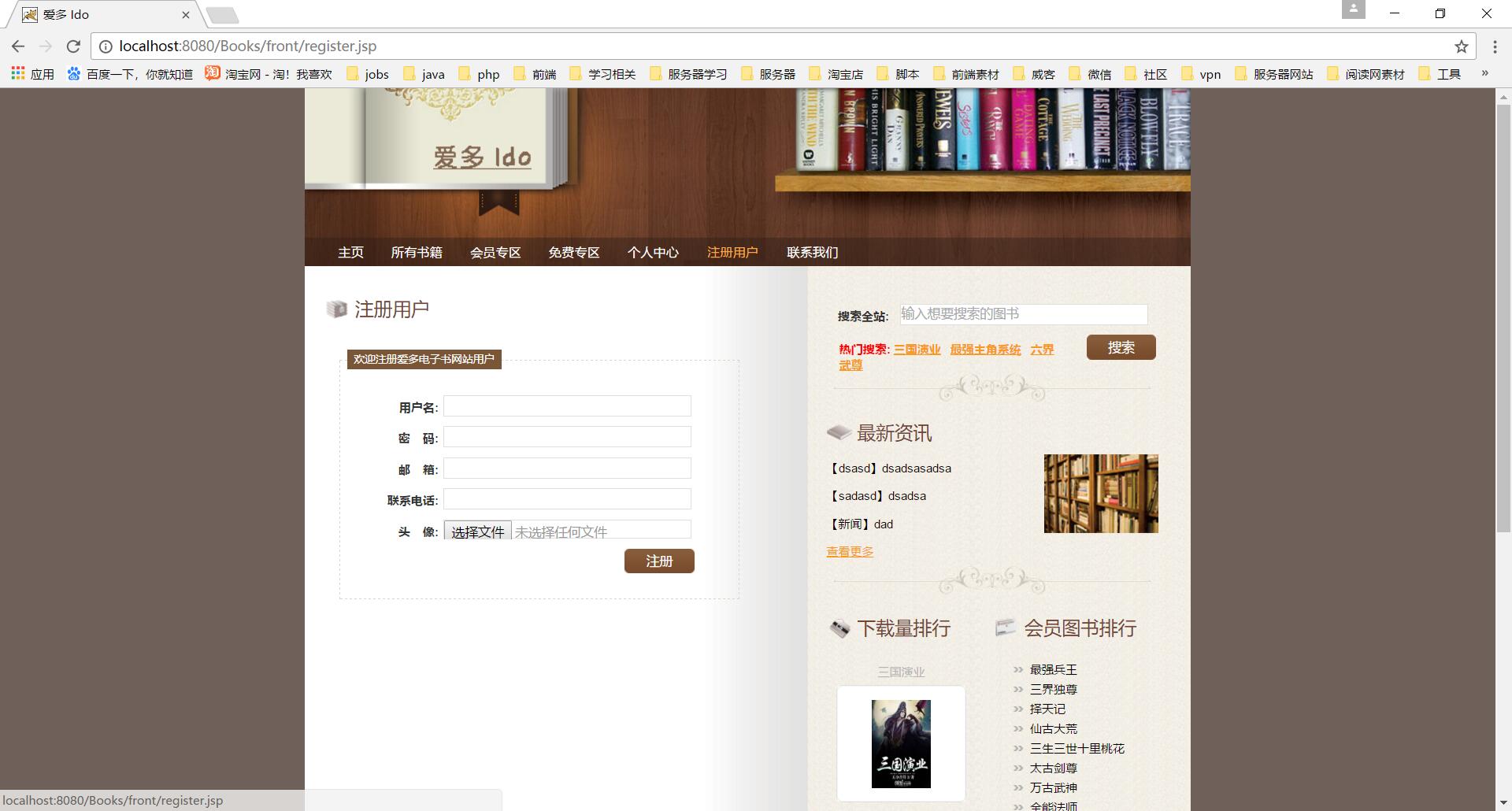Bookmark this page with the star icon
1512x811 pixels.
(x=1462, y=46)
